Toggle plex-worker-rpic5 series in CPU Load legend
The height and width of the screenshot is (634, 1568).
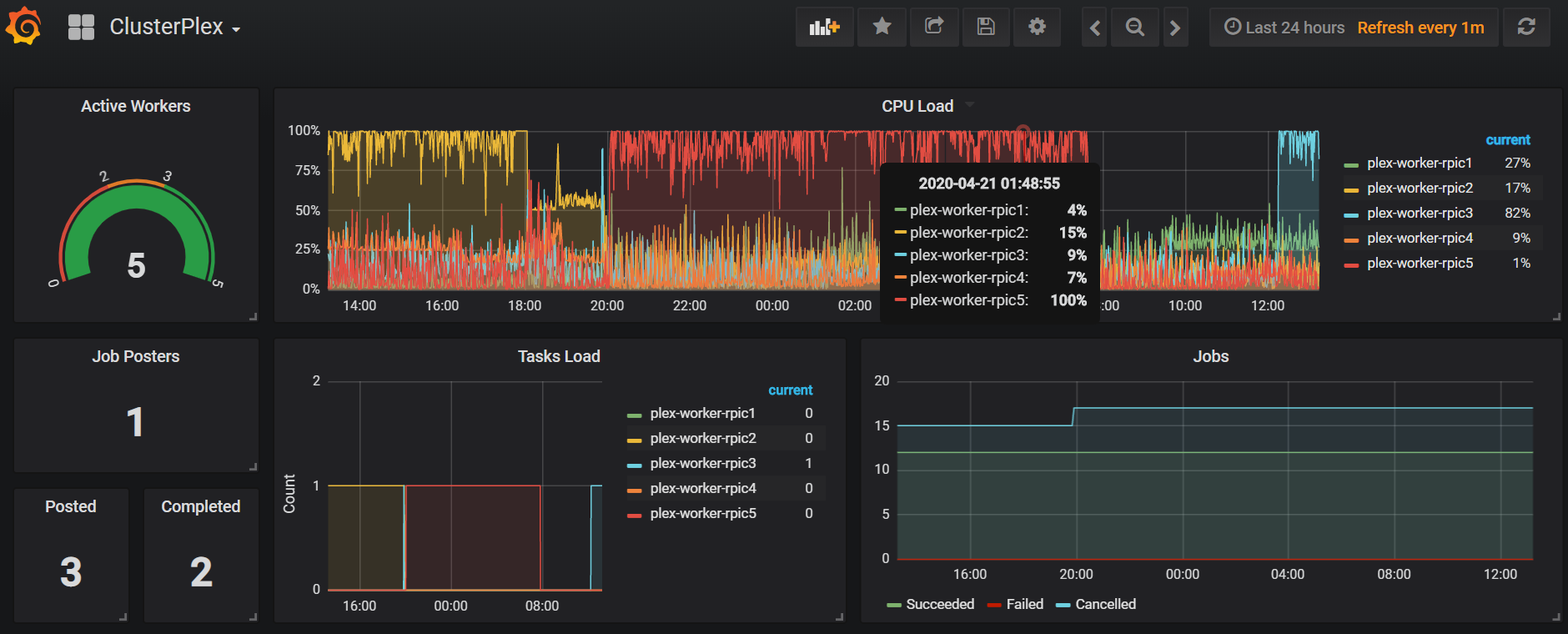[1420, 263]
